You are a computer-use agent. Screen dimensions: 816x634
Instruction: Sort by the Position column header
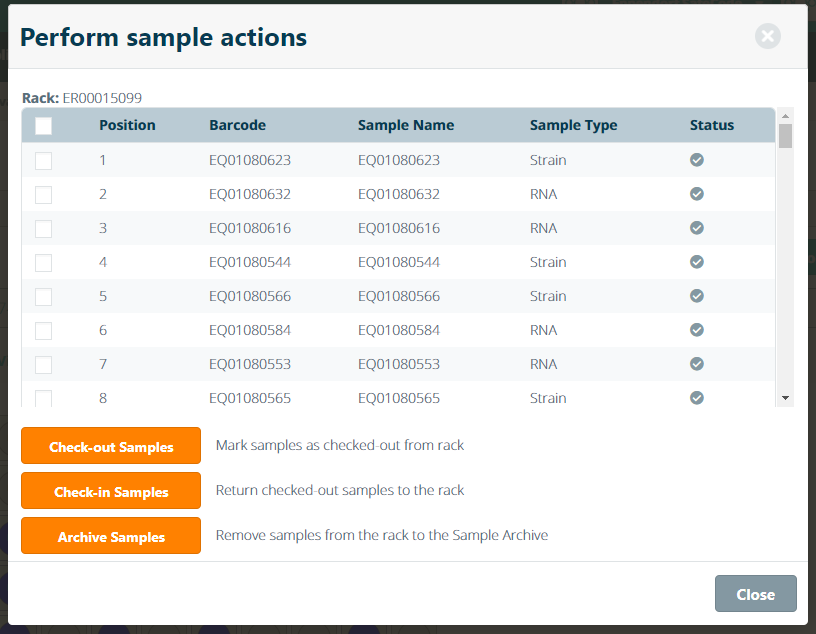pyautogui.click(x=127, y=126)
